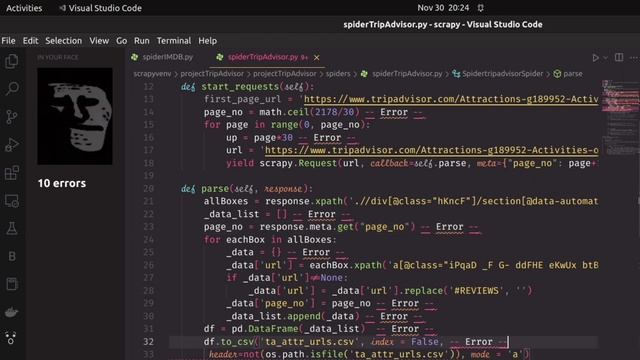Open the Terminal menu
Viewport: 640px width, 360px height.
click(x=173, y=41)
